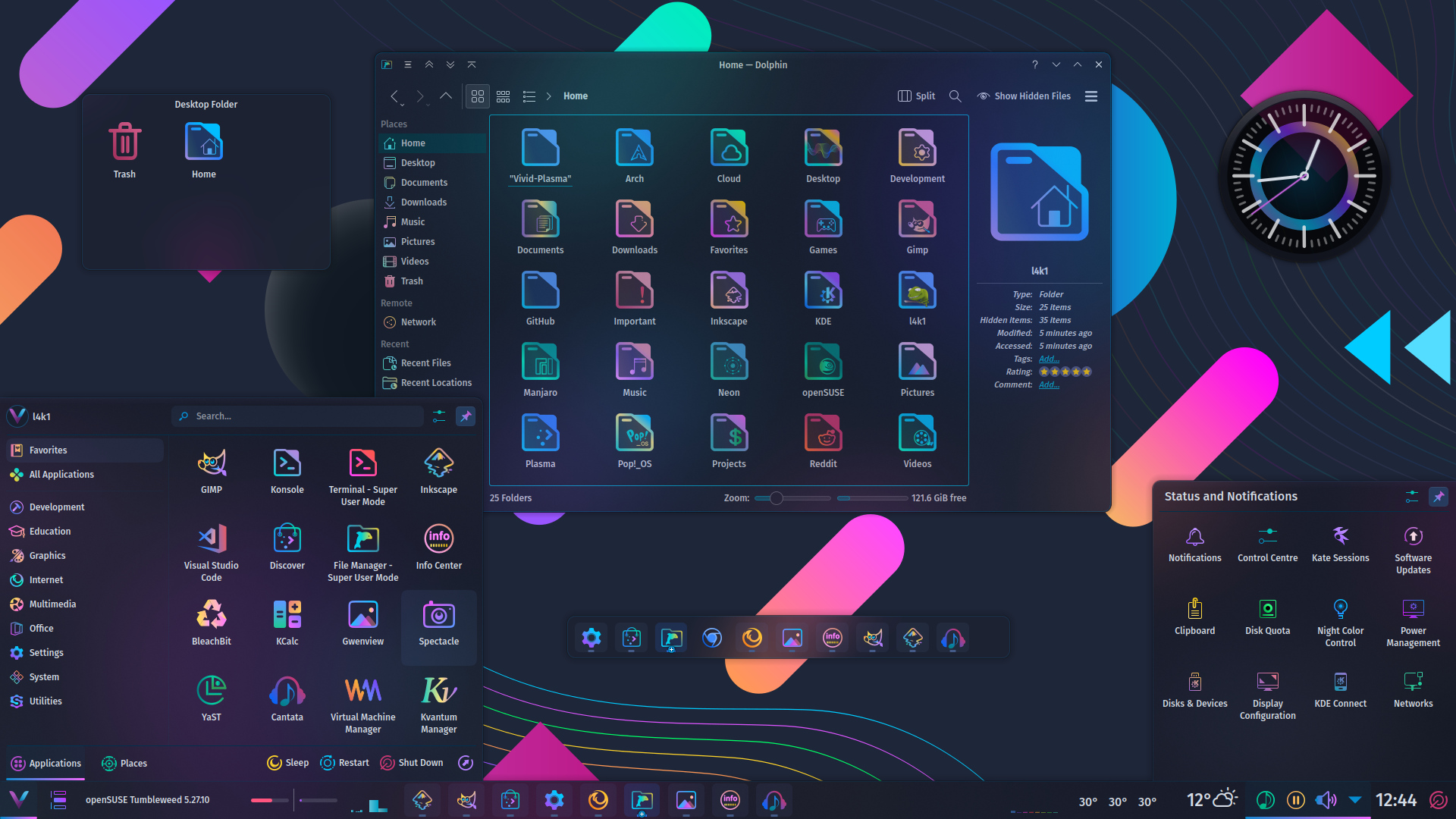The height and width of the screenshot is (819, 1456).
Task: Open the Pop!_OS folder
Action: pos(635,441)
